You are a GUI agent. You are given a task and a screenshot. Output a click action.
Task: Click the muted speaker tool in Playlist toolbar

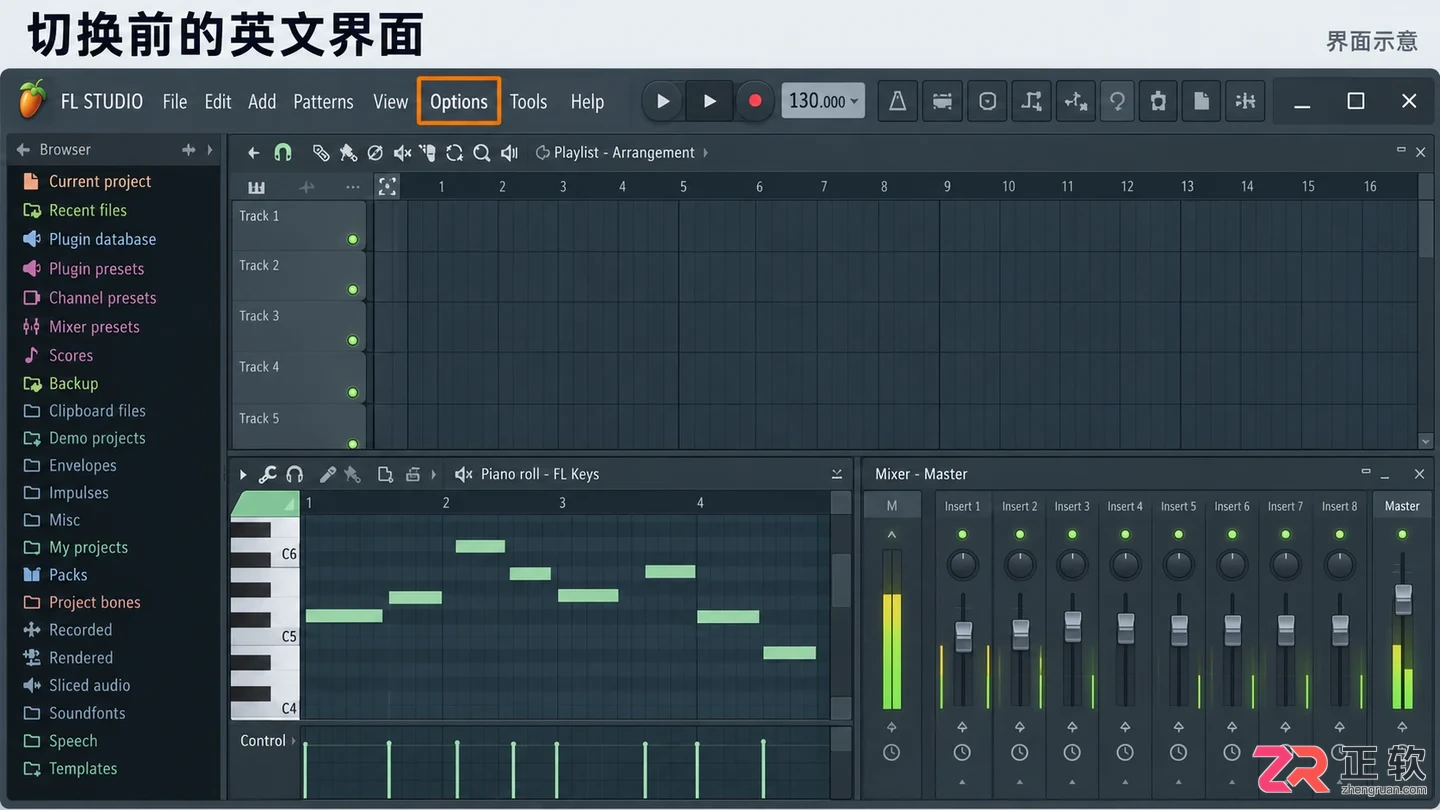click(402, 153)
